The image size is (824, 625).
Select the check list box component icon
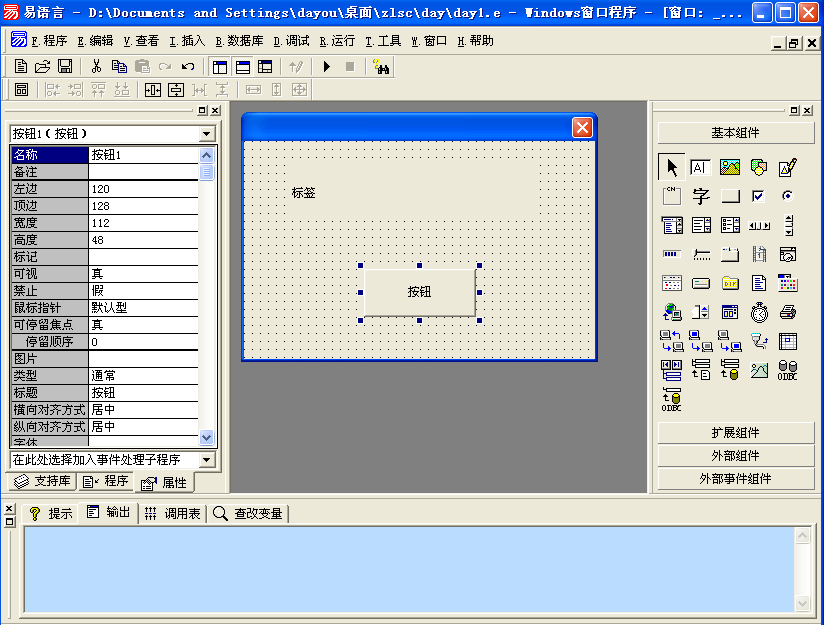729,226
